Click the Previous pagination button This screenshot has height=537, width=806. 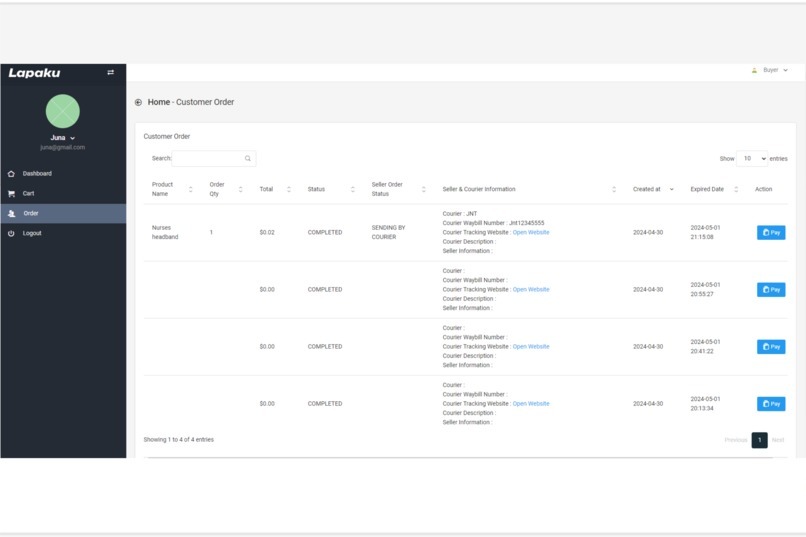736,440
